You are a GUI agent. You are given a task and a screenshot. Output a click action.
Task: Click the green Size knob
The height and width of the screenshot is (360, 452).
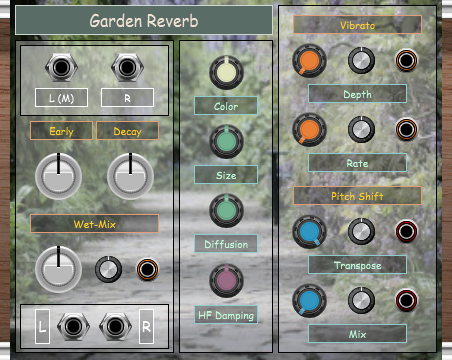[226, 142]
